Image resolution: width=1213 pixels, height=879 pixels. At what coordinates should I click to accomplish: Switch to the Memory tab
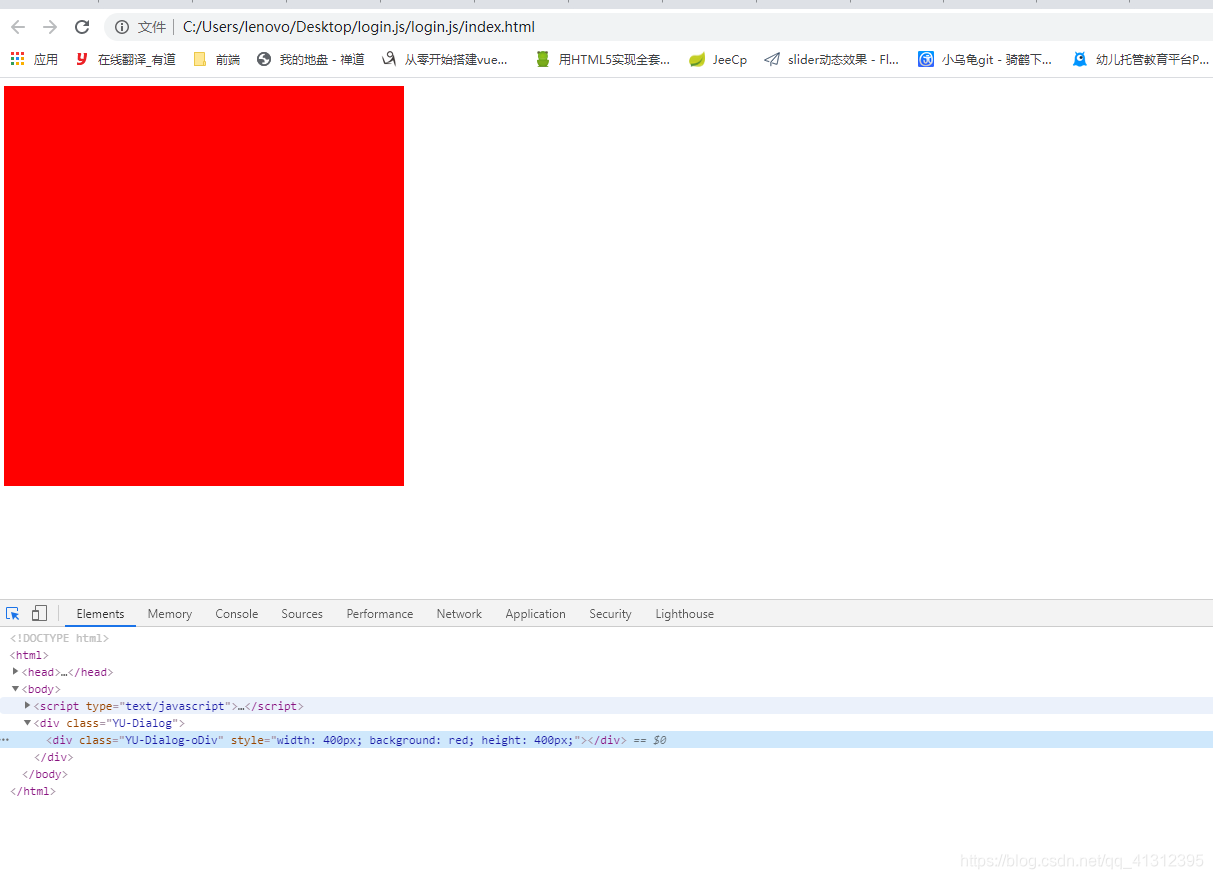click(169, 614)
